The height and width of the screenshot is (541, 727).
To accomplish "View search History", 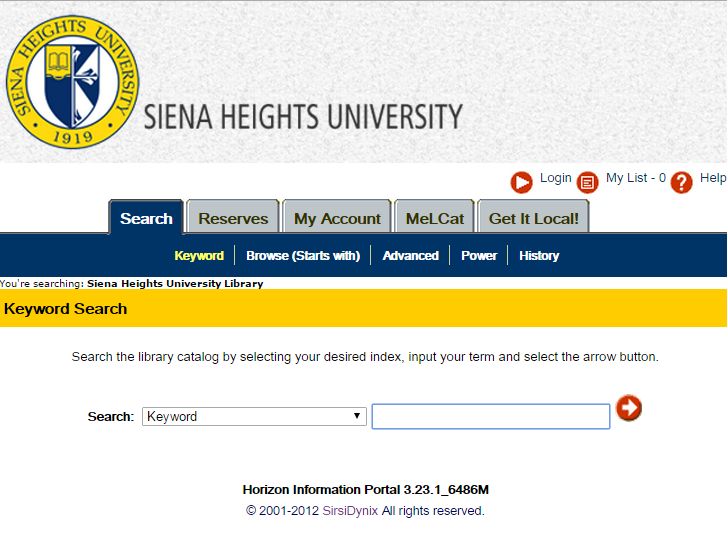I will point(539,255).
